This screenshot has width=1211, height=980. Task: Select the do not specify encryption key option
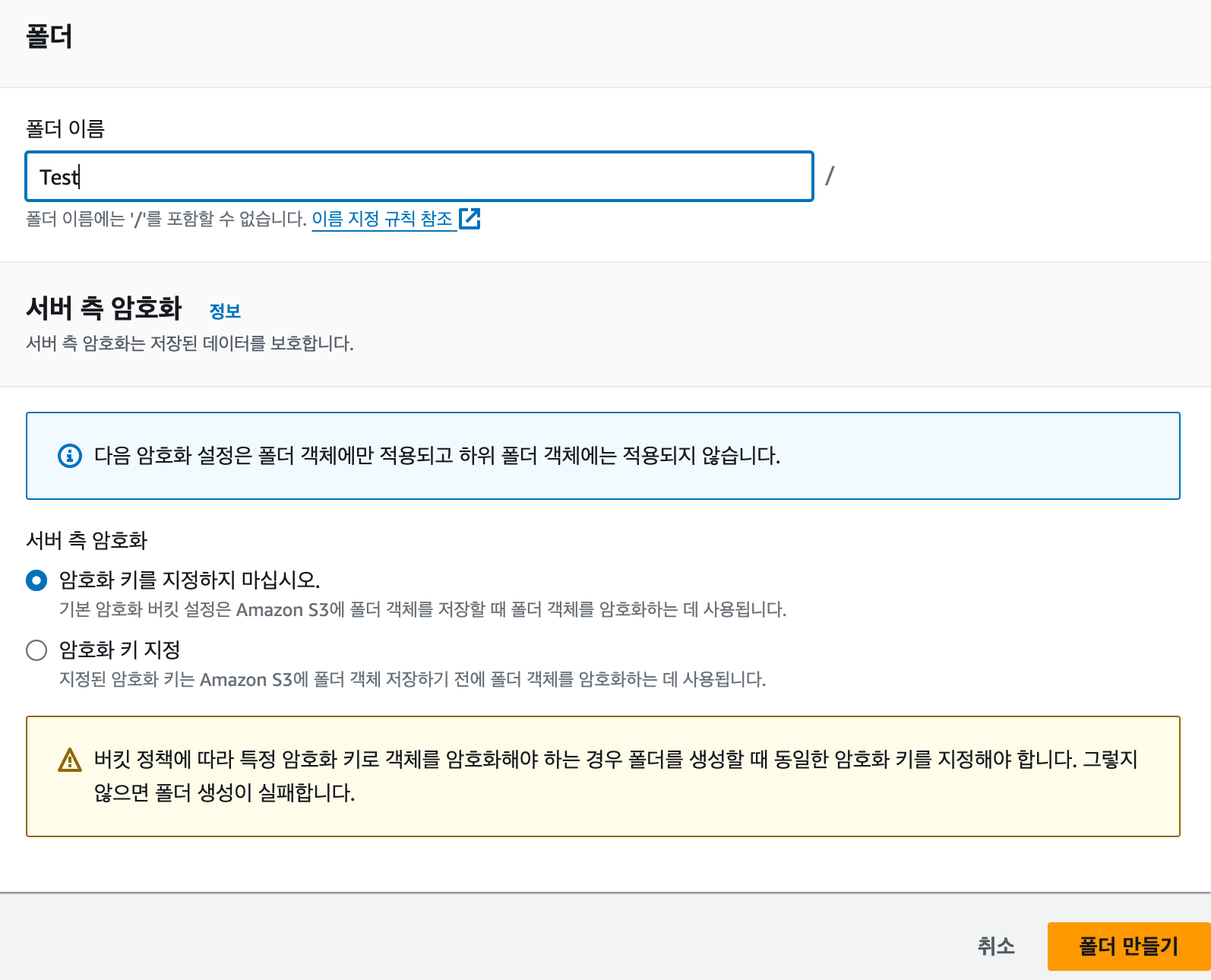pos(36,580)
